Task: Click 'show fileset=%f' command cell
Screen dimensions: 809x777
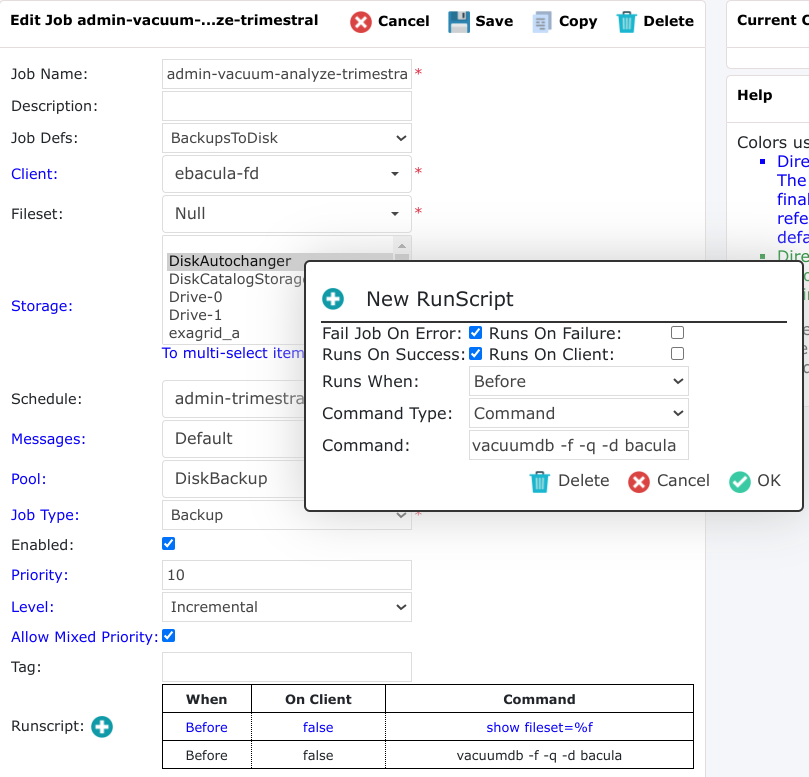Action: (x=539, y=727)
